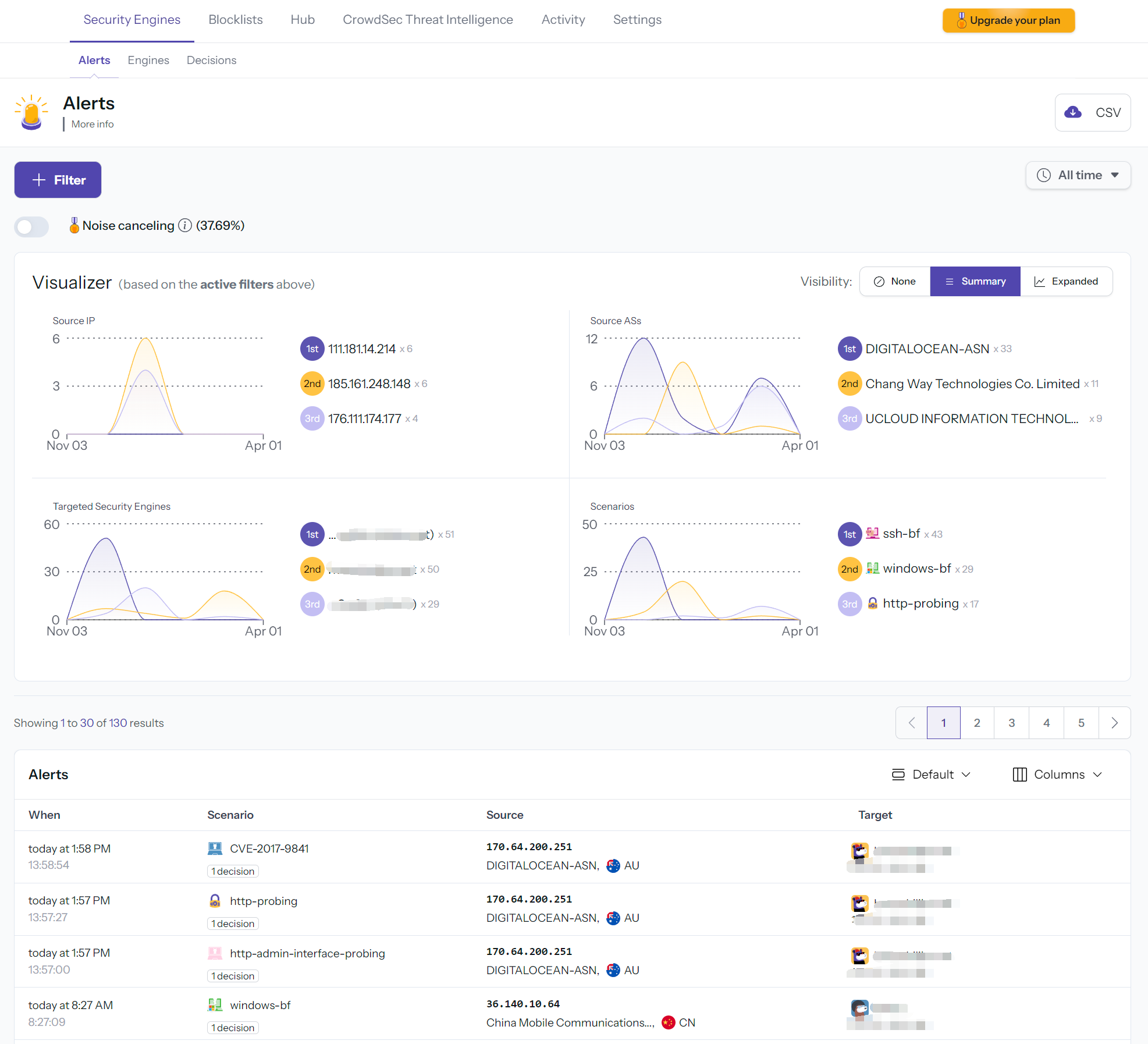Click the Upgrade your plan button
This screenshot has height=1044, width=1148.
(1008, 20)
